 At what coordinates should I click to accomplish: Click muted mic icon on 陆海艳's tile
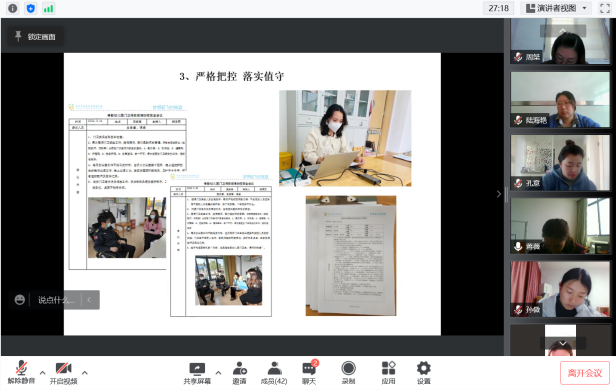[518, 120]
